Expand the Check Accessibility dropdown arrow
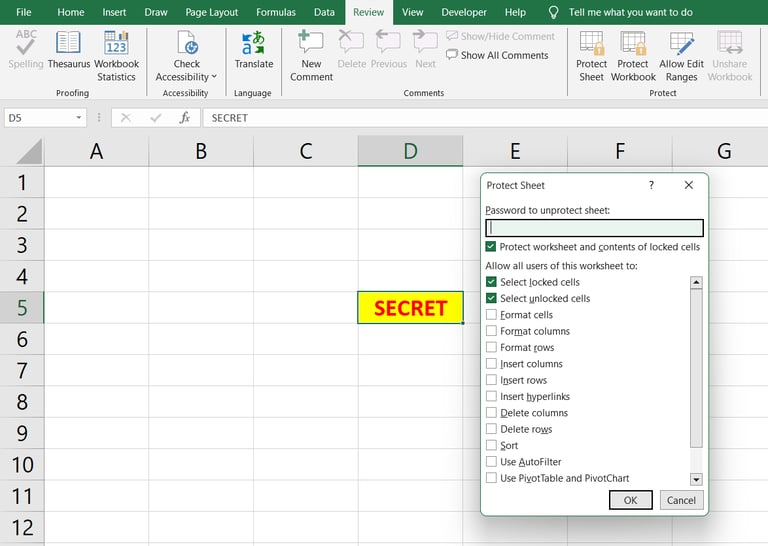The width and height of the screenshot is (768, 546). [x=214, y=76]
